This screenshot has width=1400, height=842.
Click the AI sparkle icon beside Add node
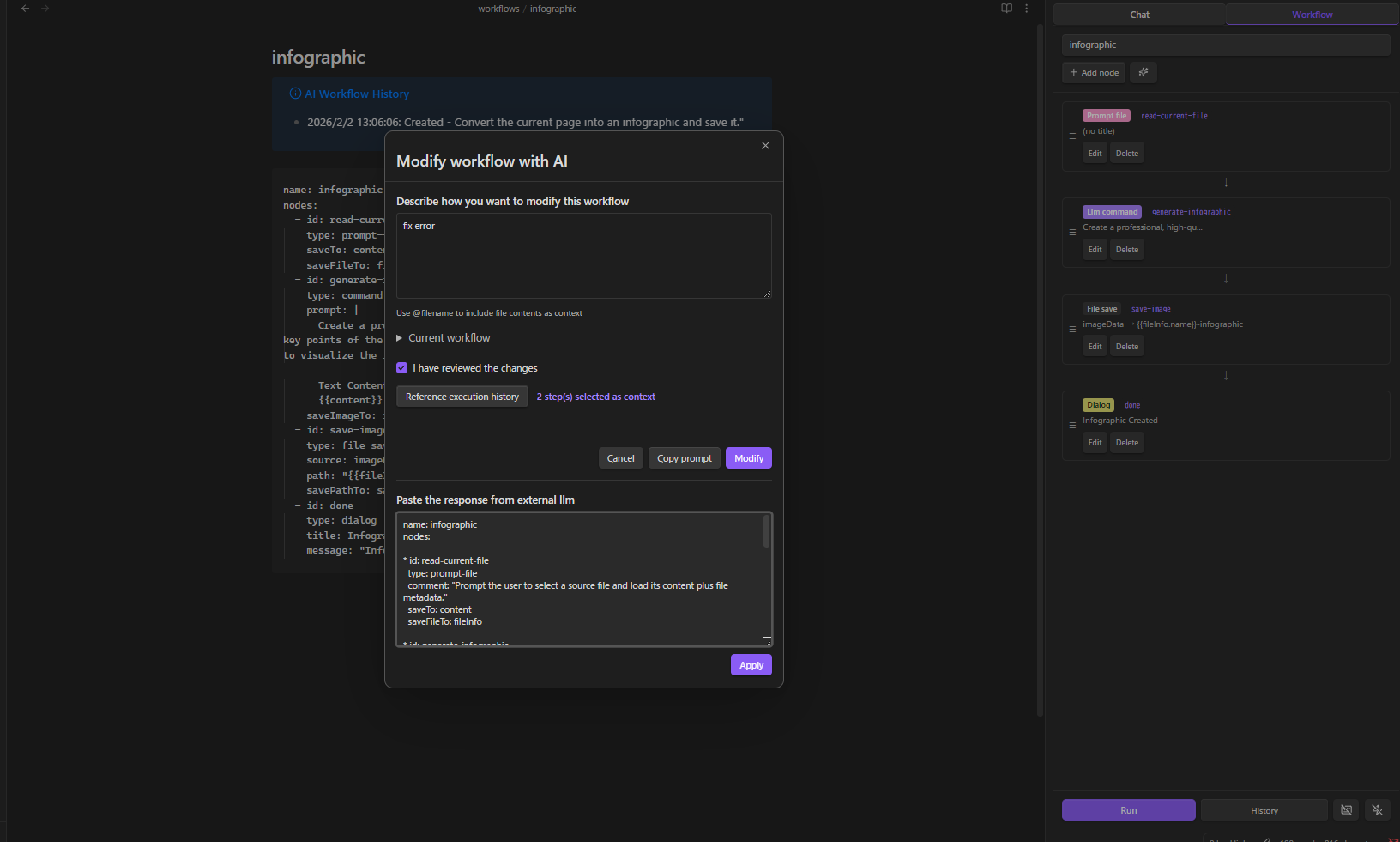[1143, 72]
